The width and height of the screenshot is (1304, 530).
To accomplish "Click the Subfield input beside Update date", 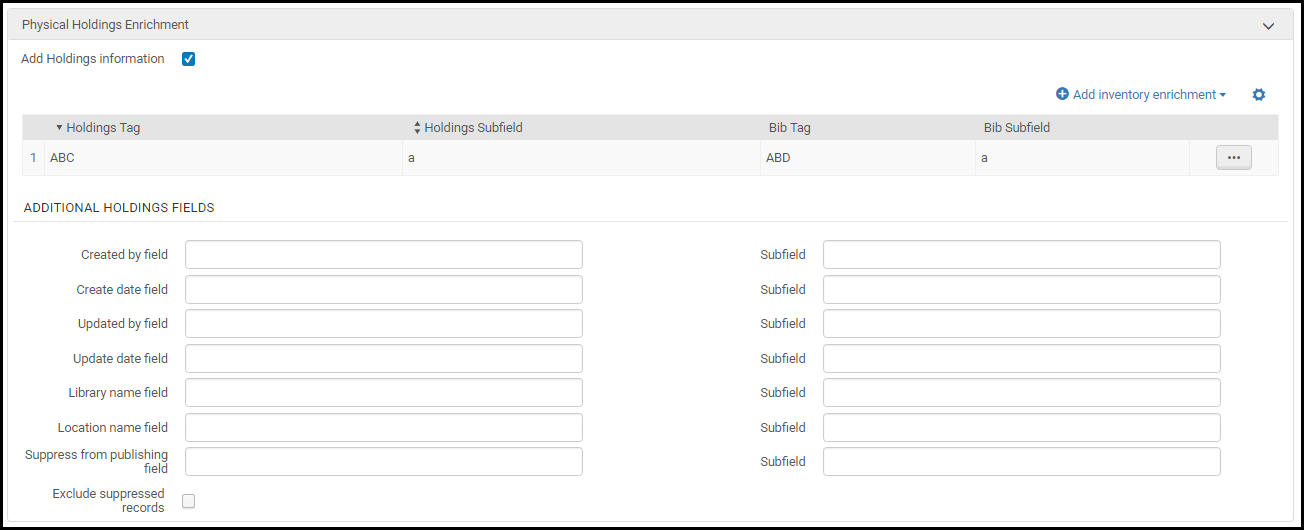I will (x=1021, y=359).
